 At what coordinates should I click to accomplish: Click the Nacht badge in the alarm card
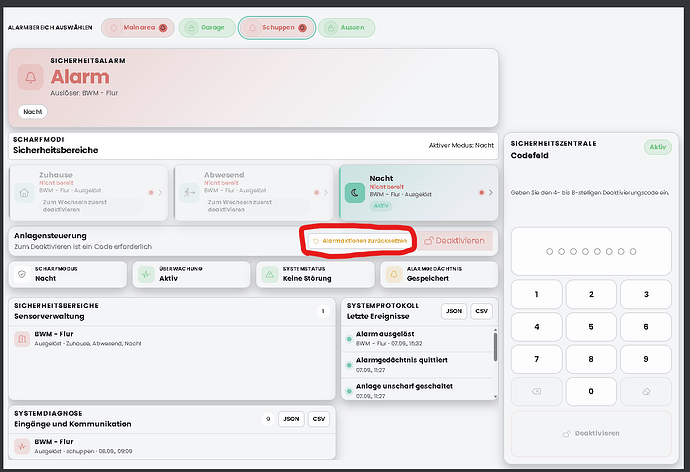(33, 112)
